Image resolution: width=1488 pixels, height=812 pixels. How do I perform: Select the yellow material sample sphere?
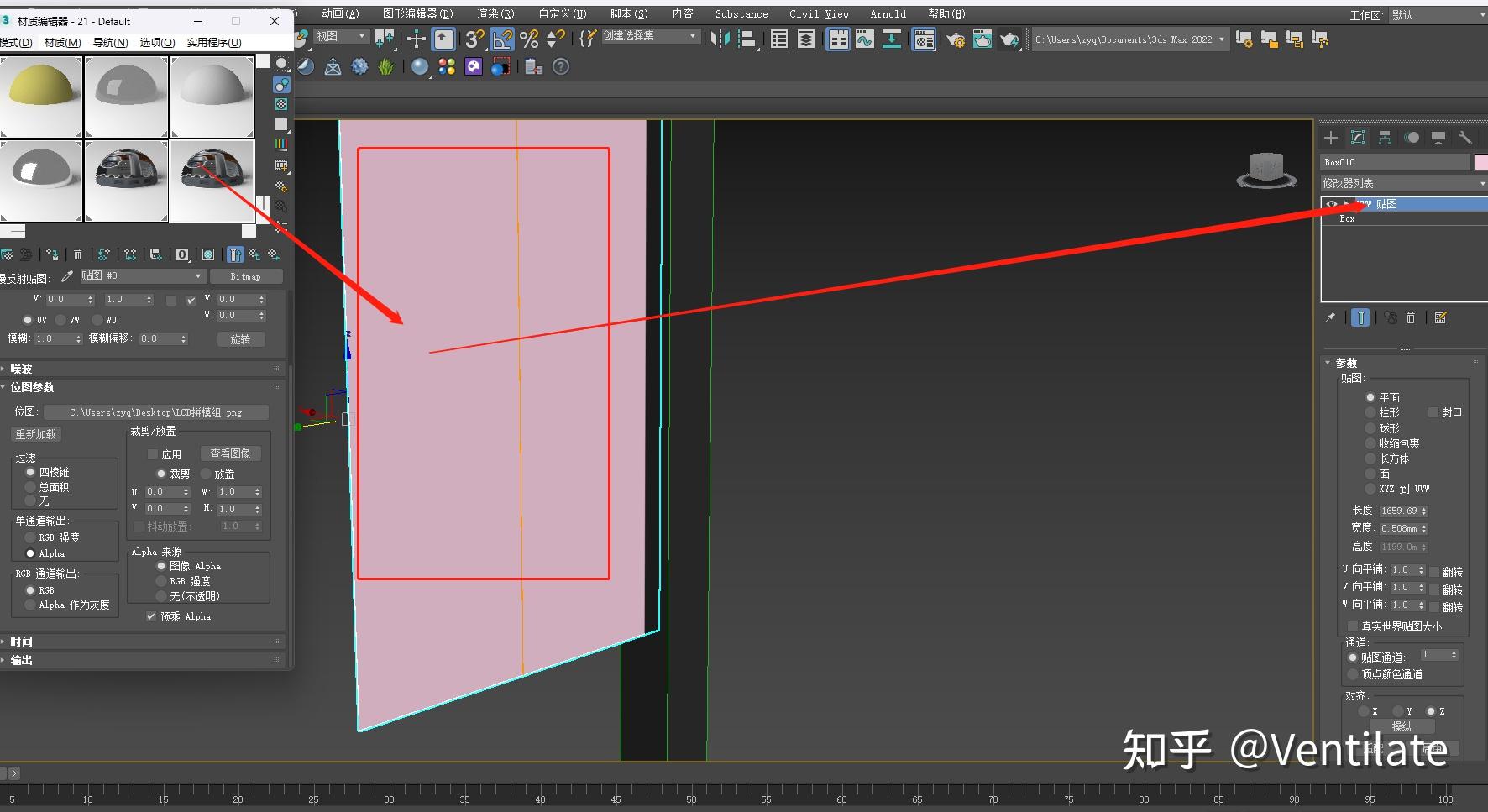point(42,95)
